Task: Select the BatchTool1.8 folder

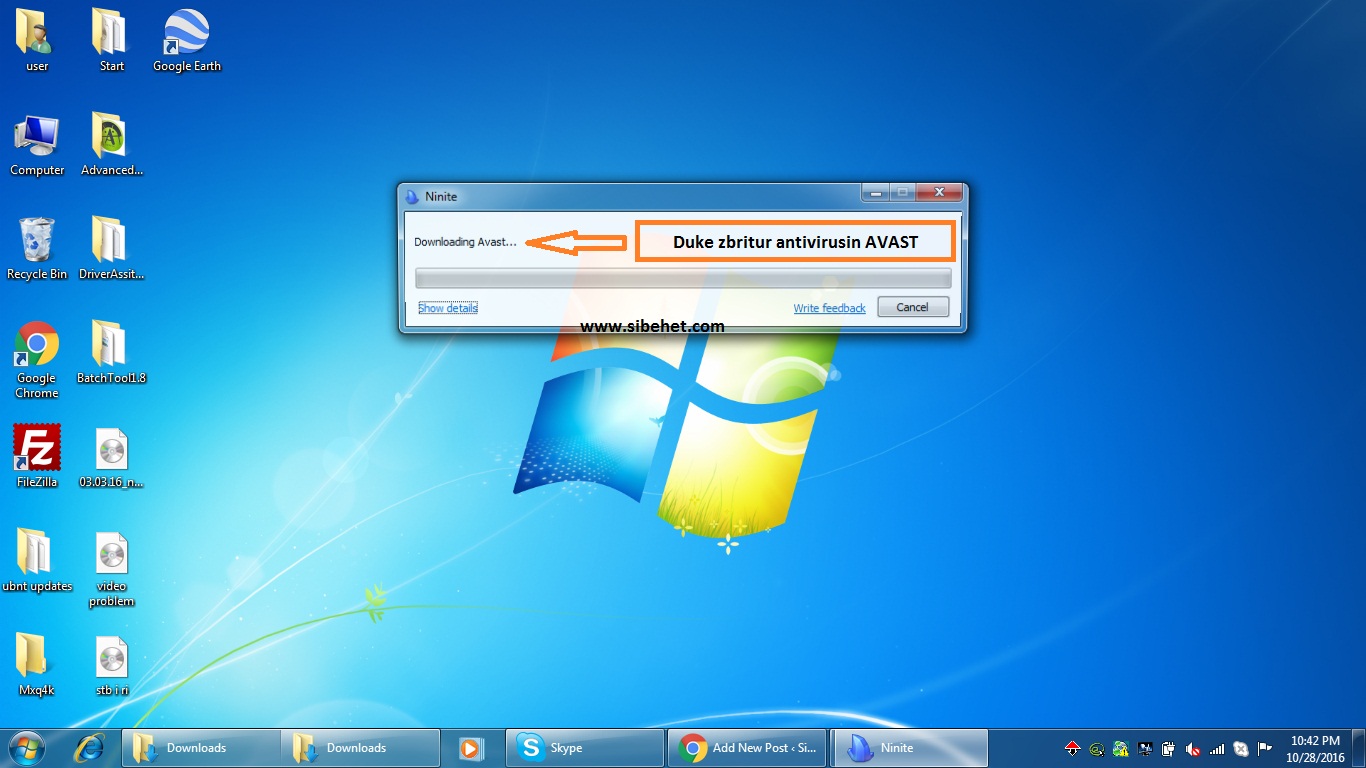Action: [x=111, y=353]
